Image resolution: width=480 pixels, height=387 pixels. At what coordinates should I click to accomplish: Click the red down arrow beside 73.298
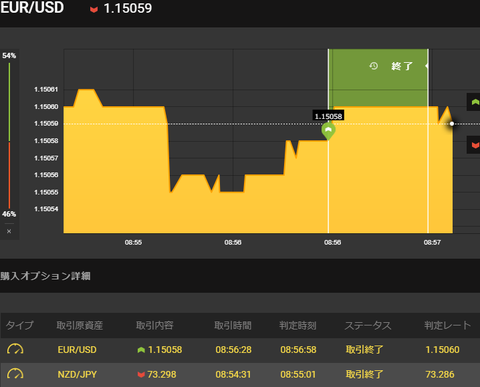pyautogui.click(x=141, y=375)
